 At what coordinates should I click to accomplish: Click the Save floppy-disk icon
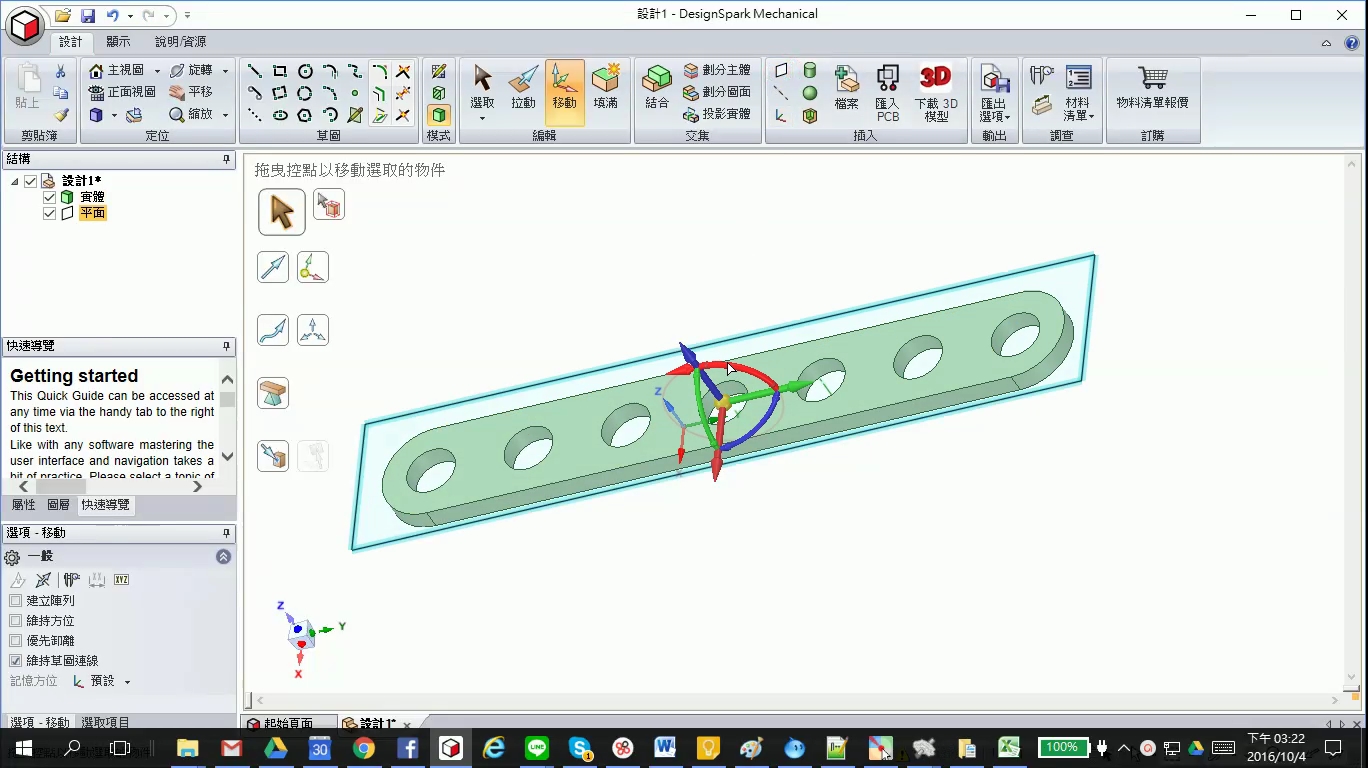click(x=87, y=15)
